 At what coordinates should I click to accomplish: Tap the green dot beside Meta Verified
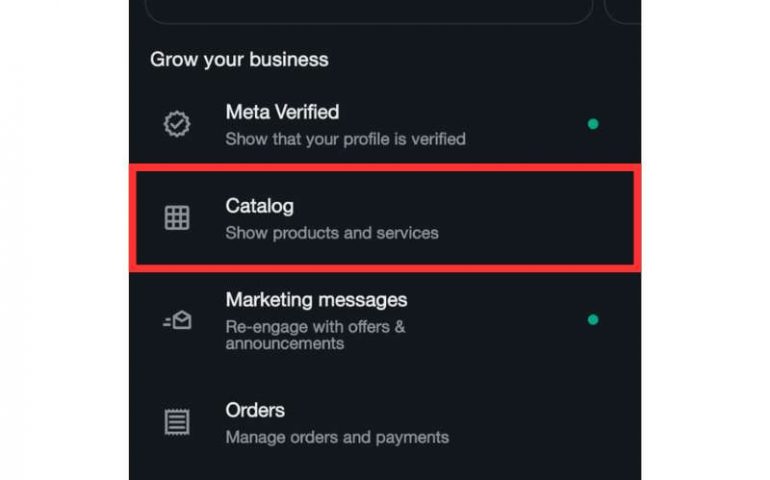point(593,124)
